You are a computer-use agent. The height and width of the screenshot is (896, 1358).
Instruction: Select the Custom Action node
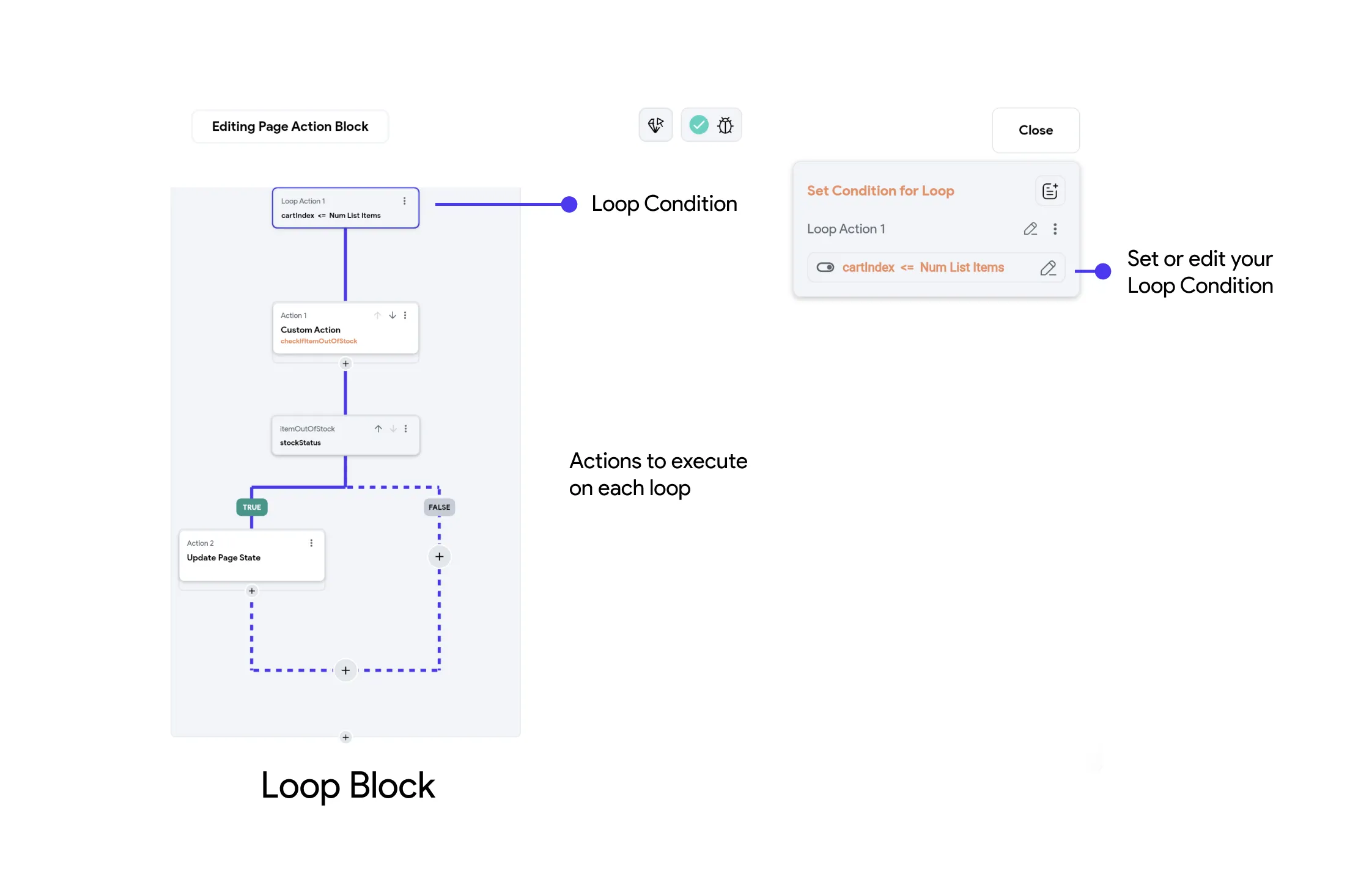(345, 328)
